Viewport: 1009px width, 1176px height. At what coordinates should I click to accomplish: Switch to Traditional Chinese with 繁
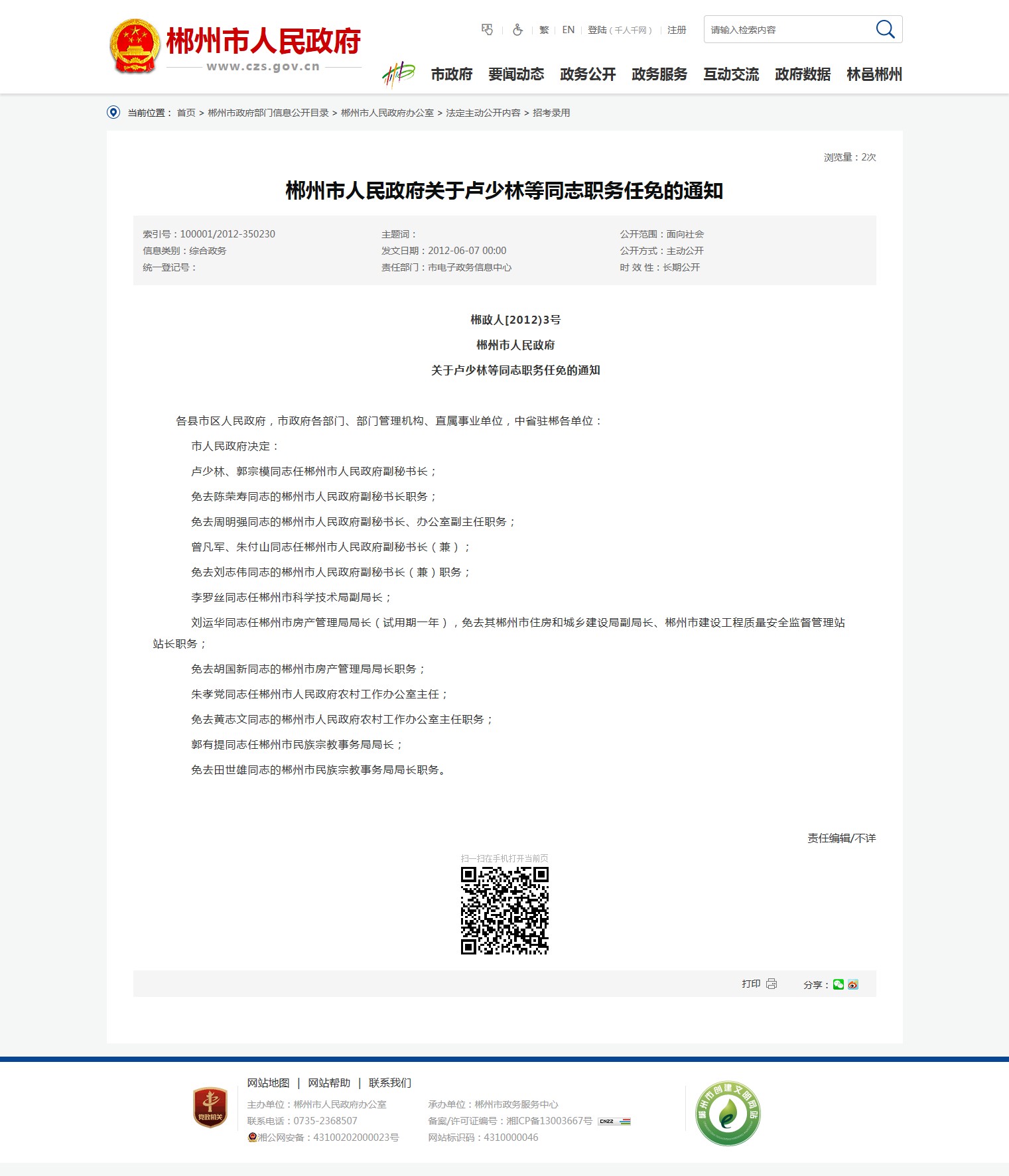[x=544, y=30]
